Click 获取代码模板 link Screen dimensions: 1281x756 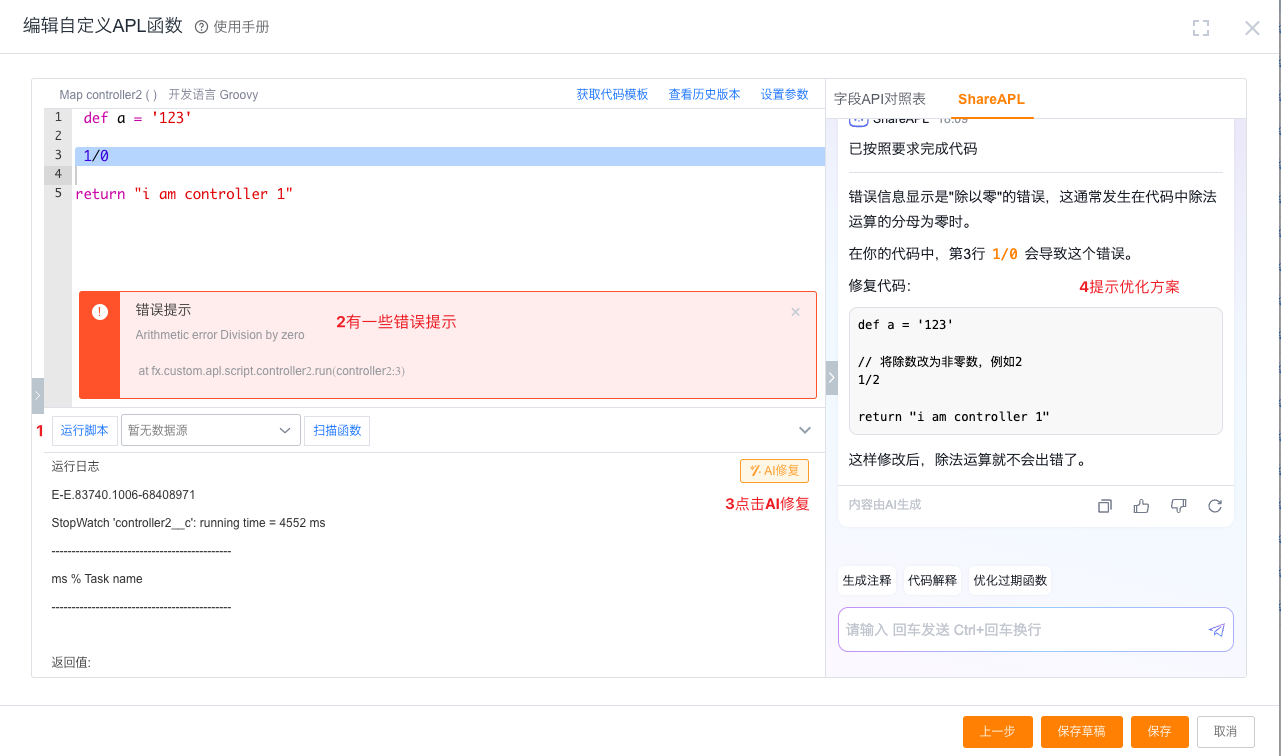tap(612, 95)
